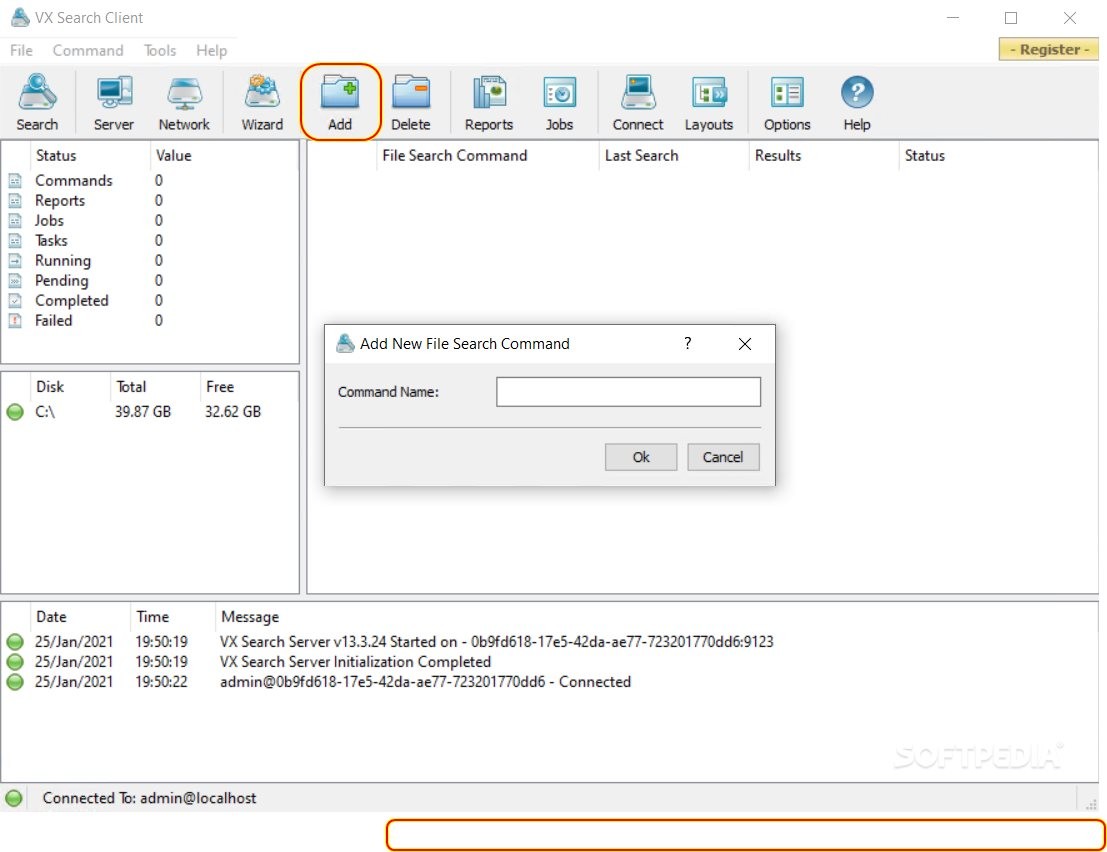Screen dimensions: 1107x852
Task: Select the 'Pending' status row text
Action: coord(62,280)
